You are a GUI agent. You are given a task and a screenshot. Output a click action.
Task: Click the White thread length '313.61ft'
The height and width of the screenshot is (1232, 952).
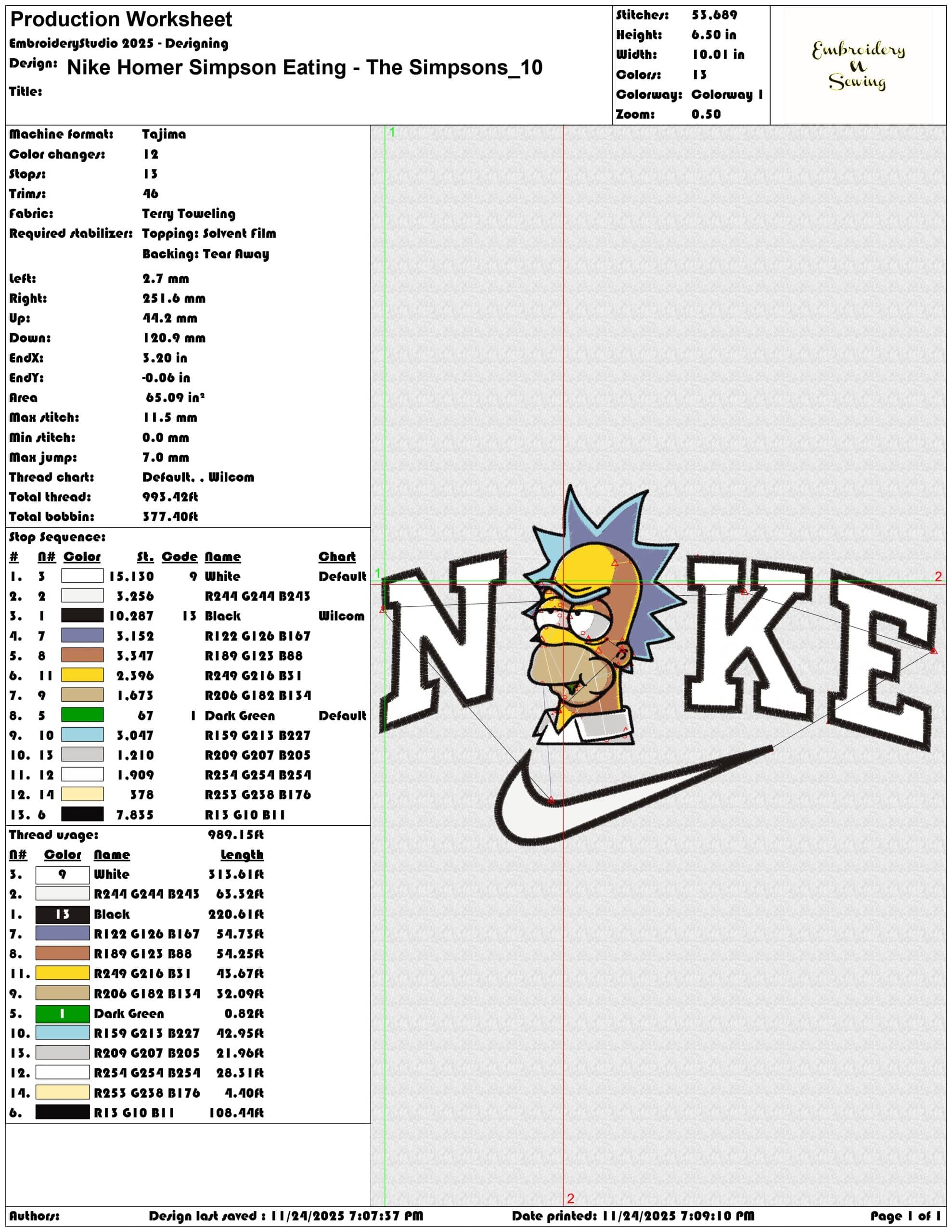pyautogui.click(x=236, y=874)
